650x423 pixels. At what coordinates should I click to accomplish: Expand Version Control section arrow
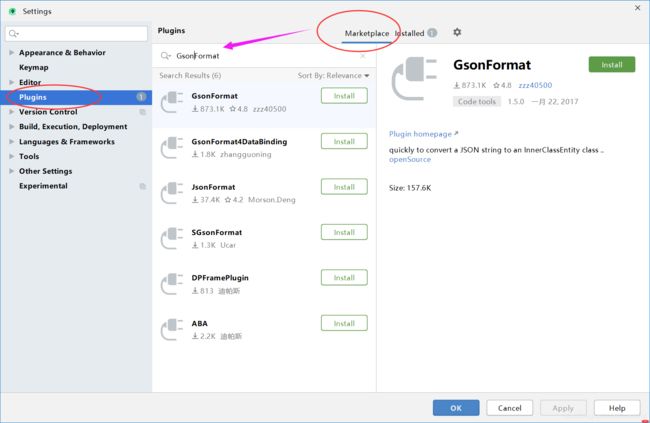(x=12, y=112)
